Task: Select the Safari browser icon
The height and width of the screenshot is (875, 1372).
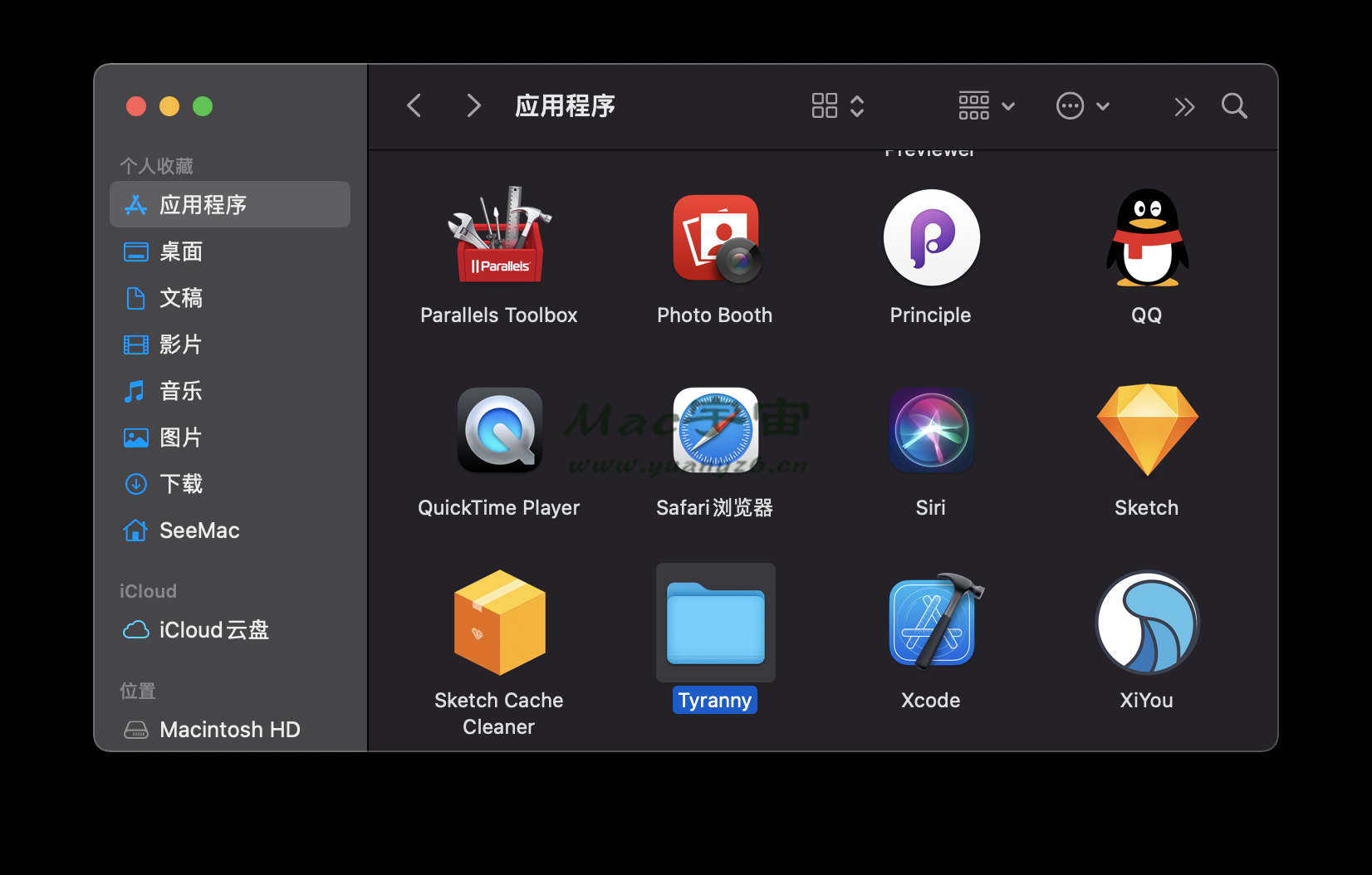Action: [715, 430]
